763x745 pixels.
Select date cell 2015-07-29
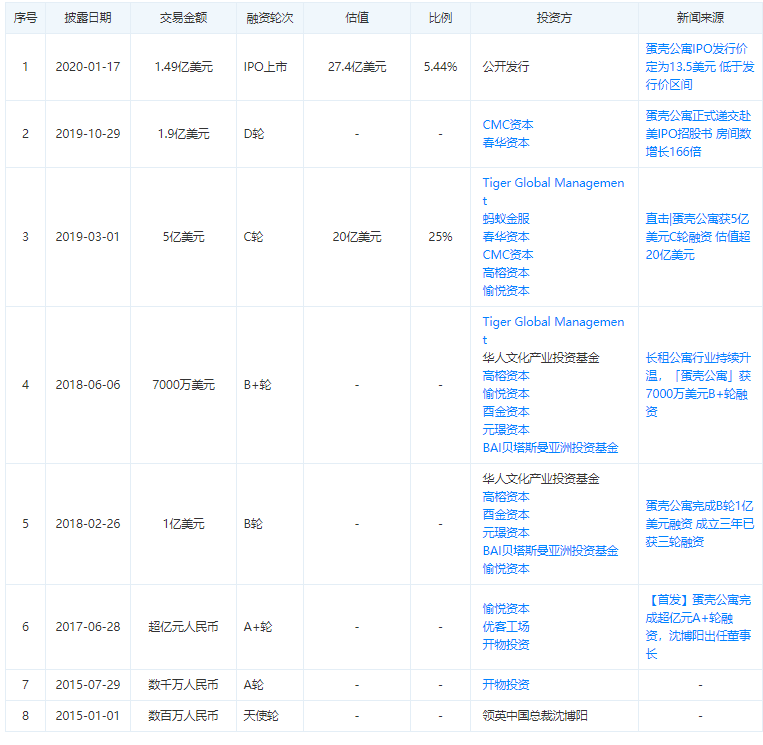[88, 685]
